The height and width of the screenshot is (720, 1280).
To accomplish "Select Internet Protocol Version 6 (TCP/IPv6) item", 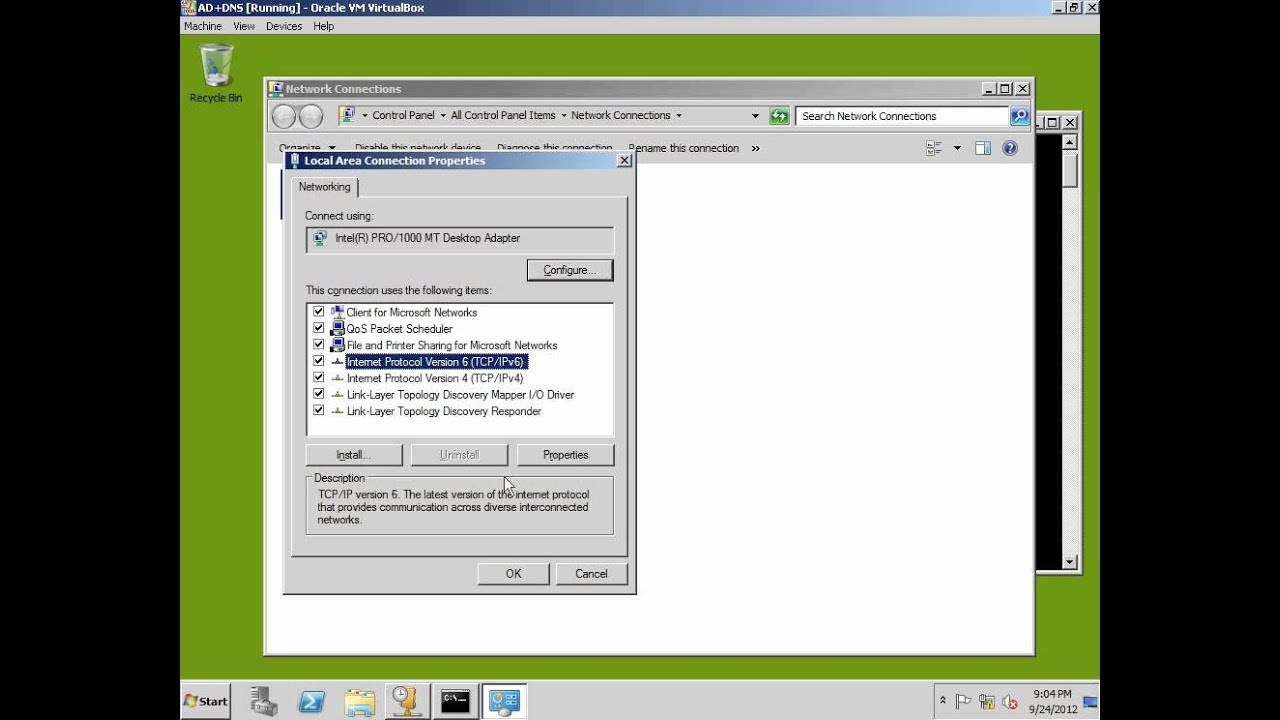I will click(436, 361).
